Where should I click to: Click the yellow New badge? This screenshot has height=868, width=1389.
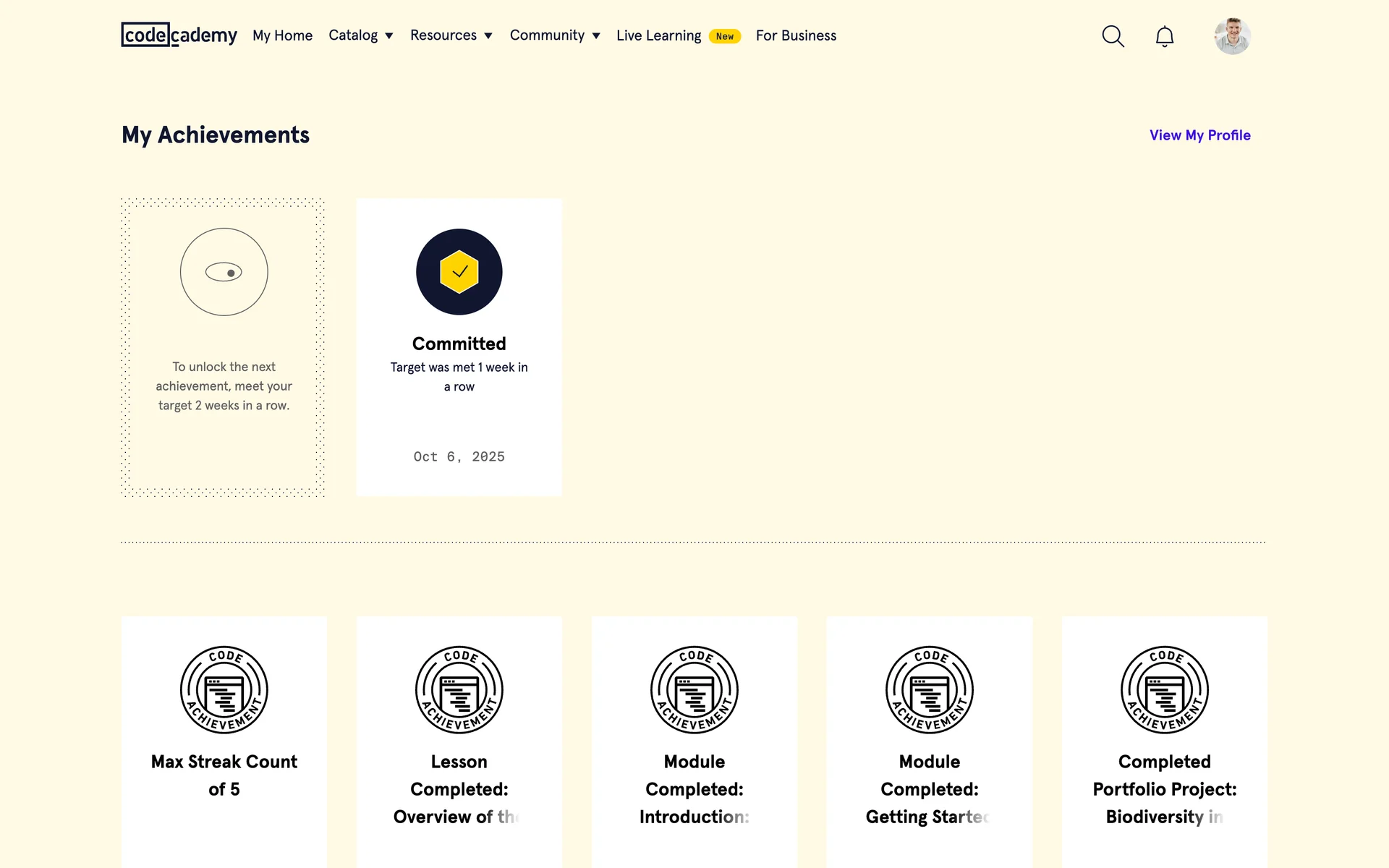724,36
